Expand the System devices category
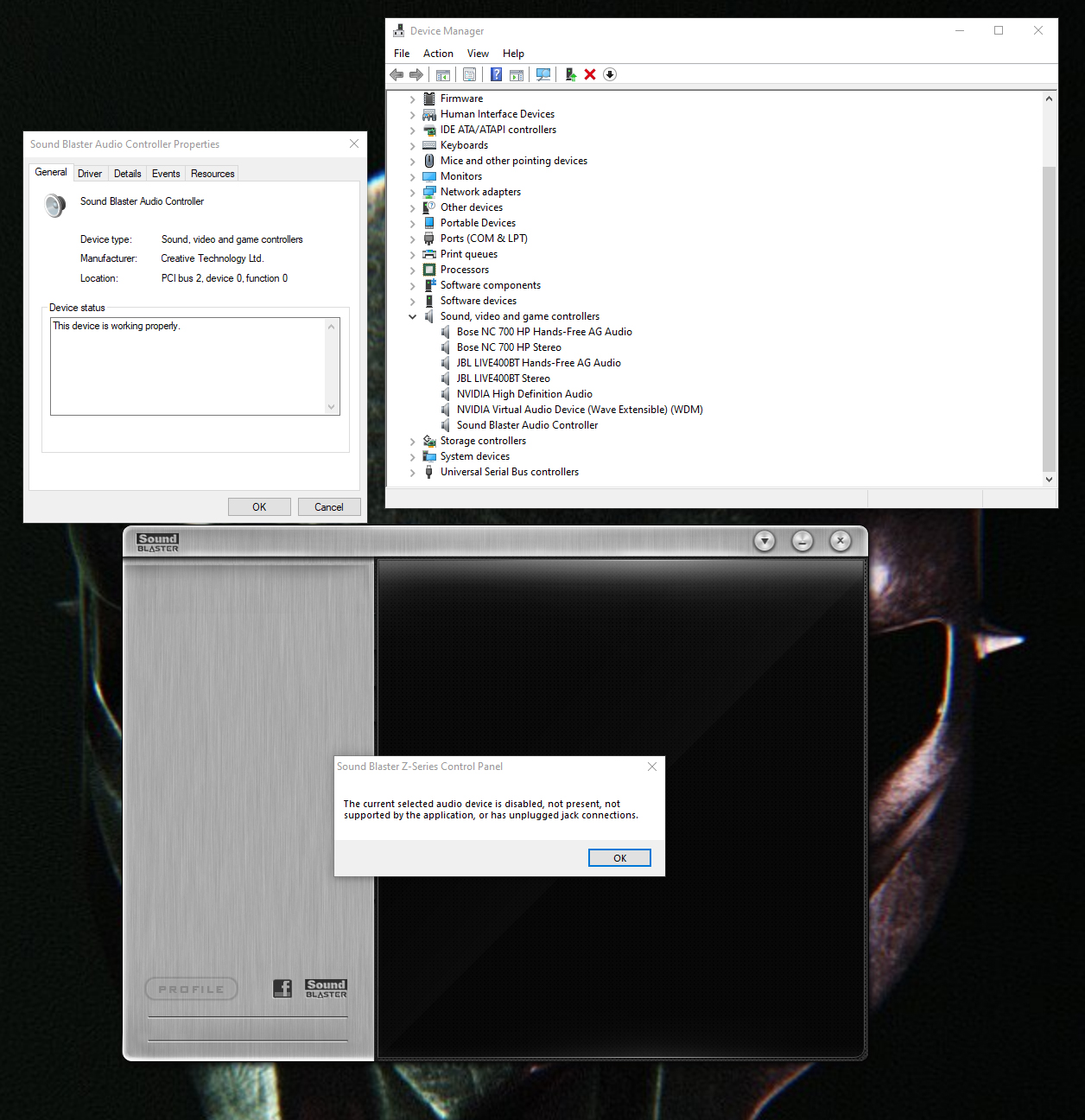The height and width of the screenshot is (1120, 1085). point(413,457)
